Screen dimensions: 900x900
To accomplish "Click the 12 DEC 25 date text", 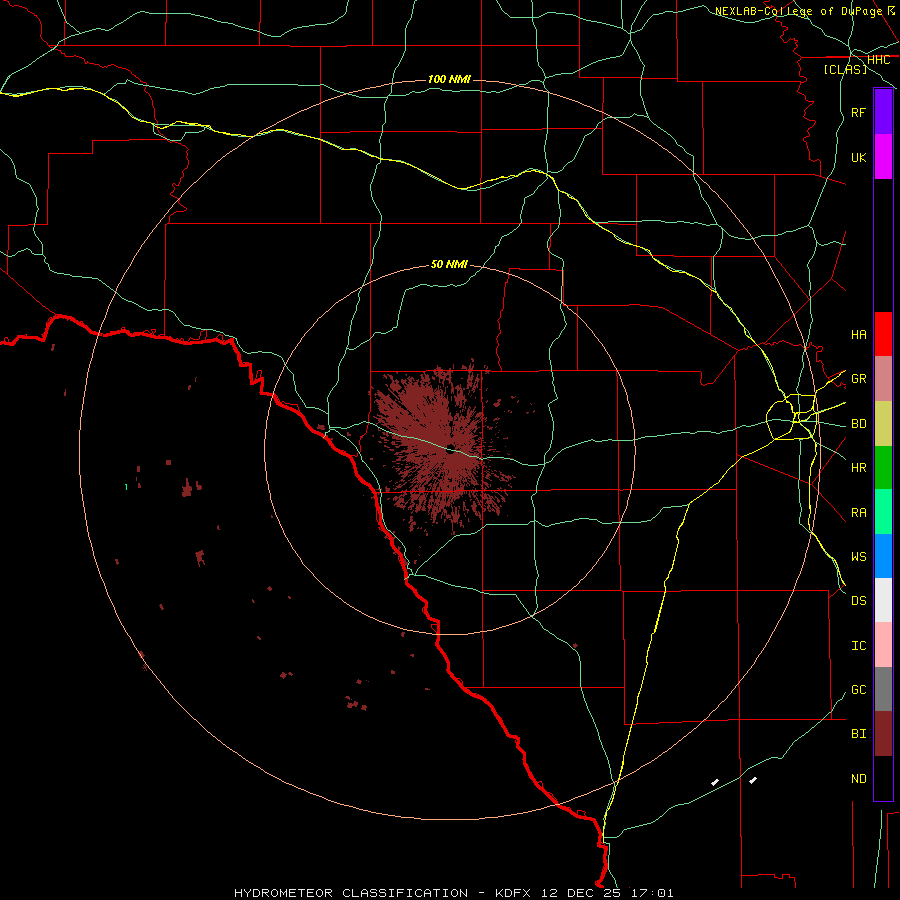I will point(581,893).
